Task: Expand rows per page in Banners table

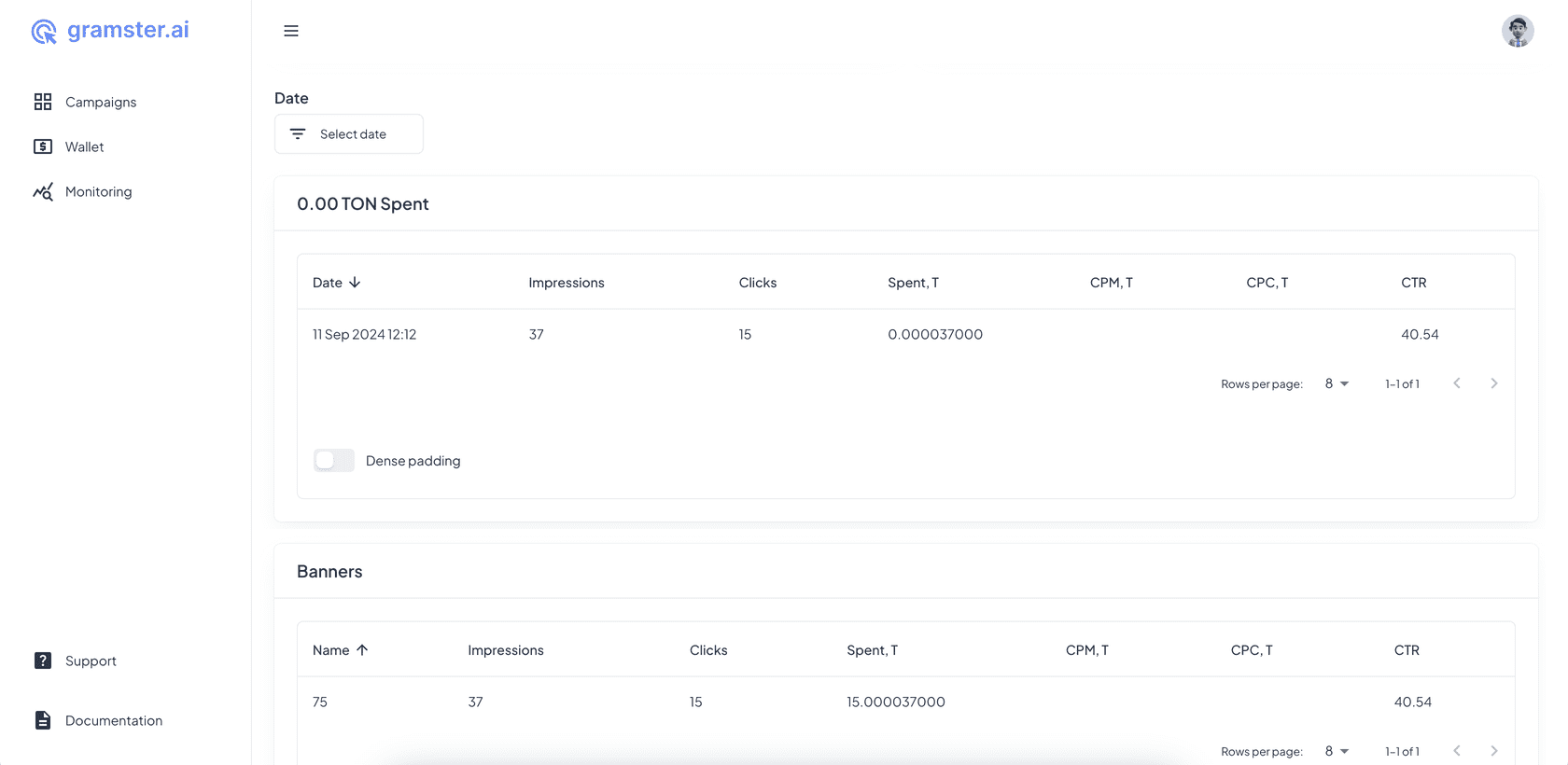Action: pyautogui.click(x=1337, y=751)
